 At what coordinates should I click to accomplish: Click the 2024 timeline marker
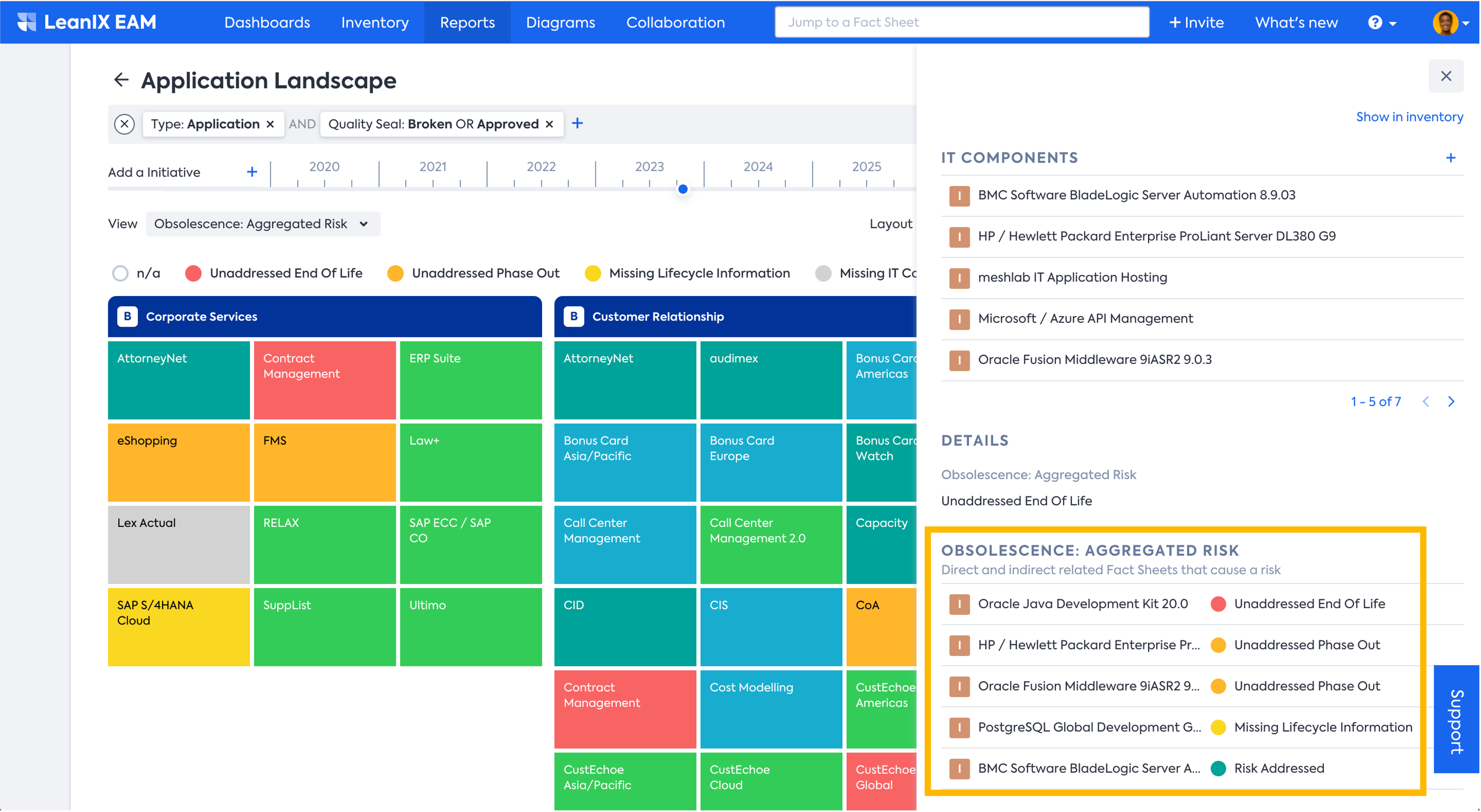pyautogui.click(x=757, y=166)
